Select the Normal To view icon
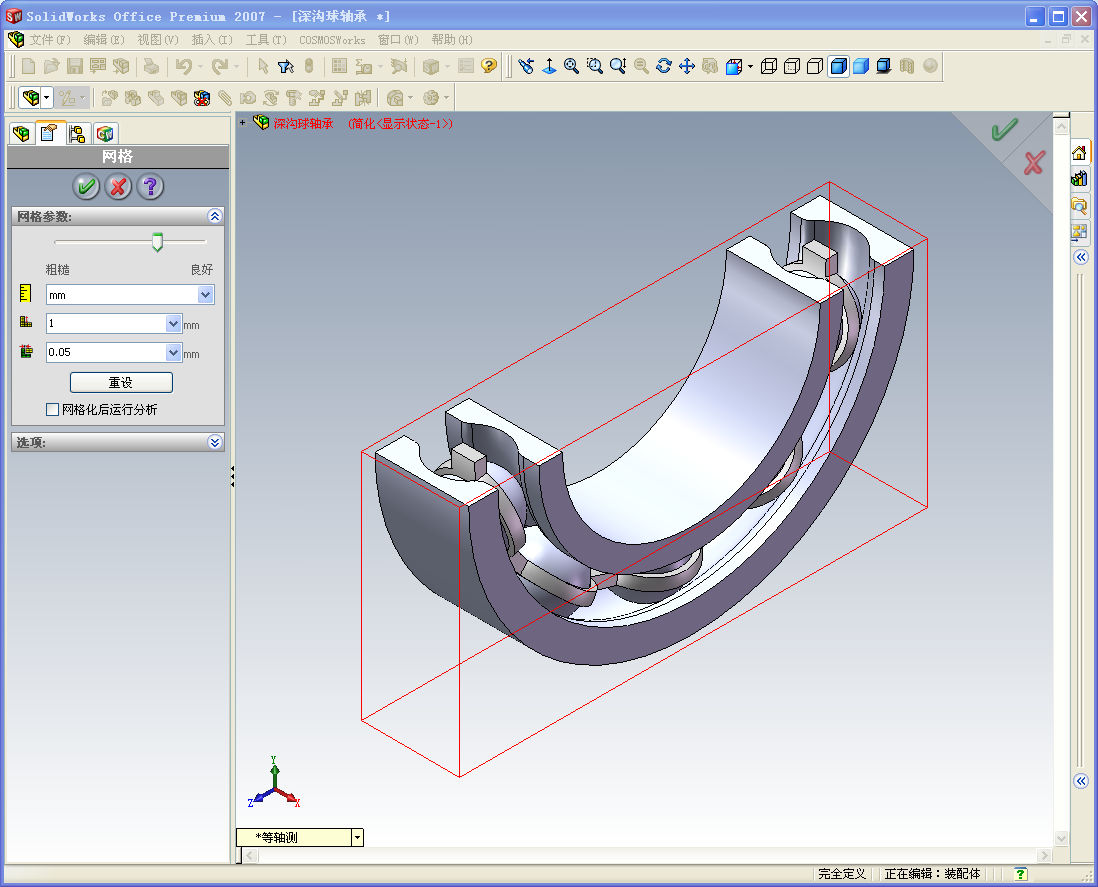 tap(549, 67)
